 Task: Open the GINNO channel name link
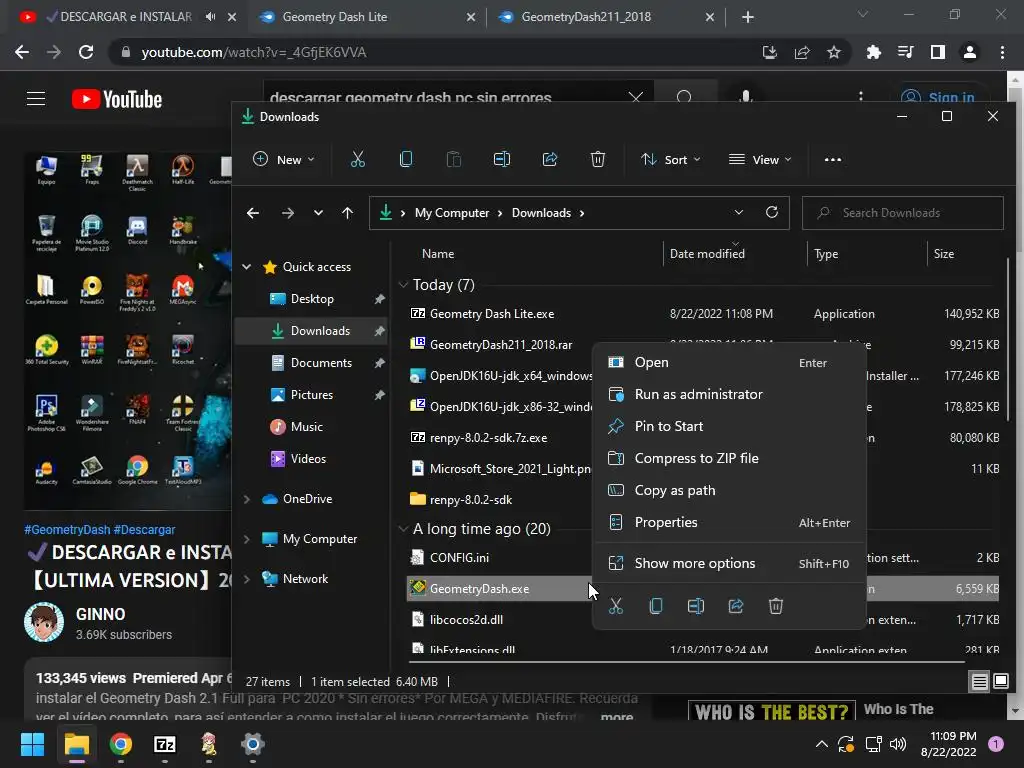click(101, 615)
